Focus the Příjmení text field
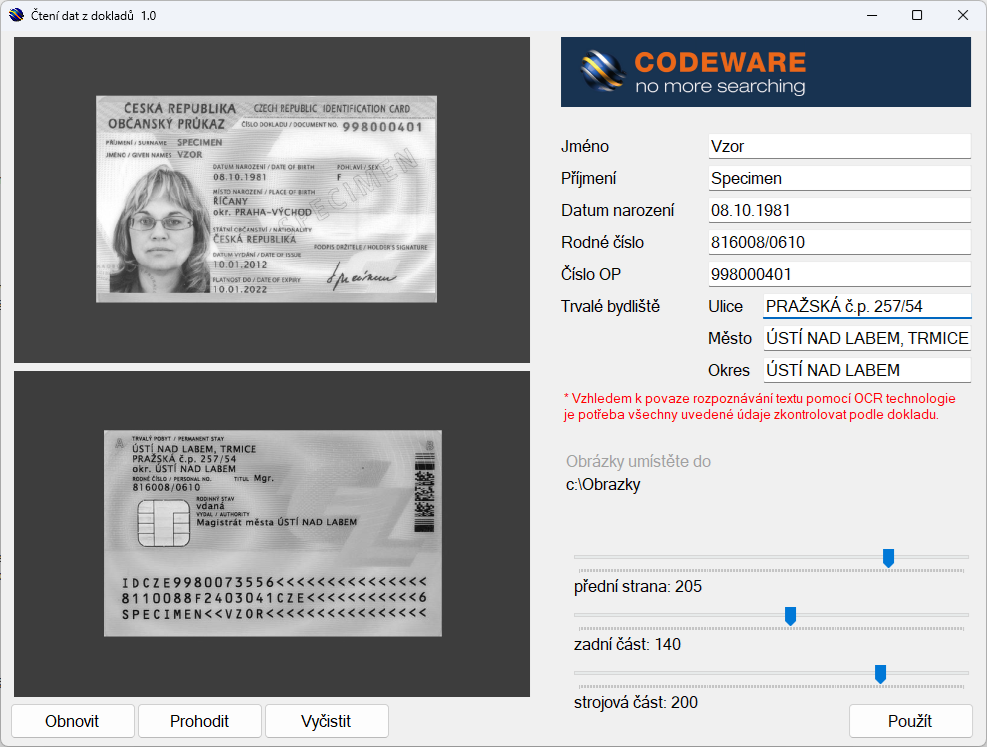The height and width of the screenshot is (747, 987). pos(839,178)
